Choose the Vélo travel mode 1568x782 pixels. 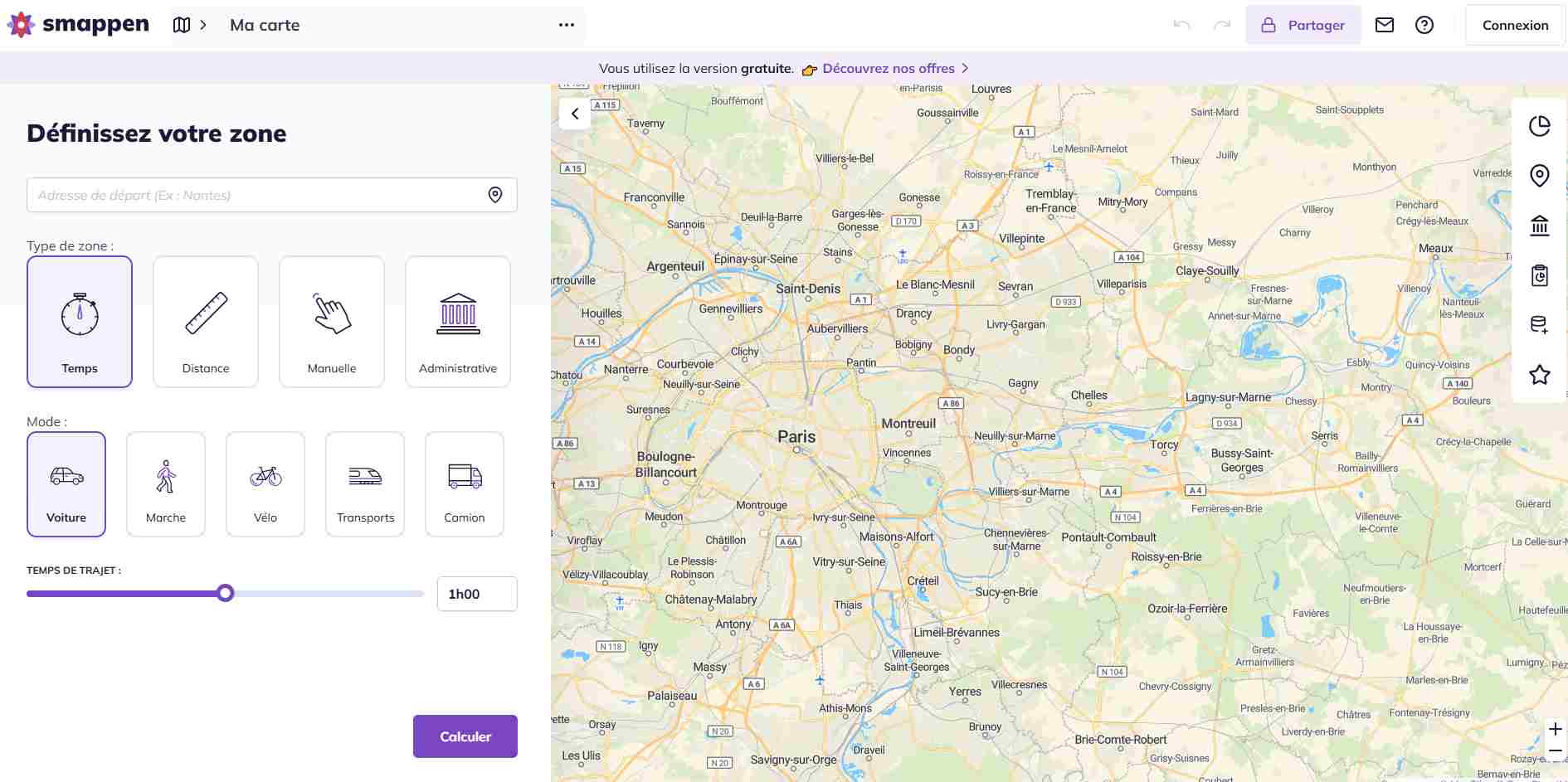point(265,484)
